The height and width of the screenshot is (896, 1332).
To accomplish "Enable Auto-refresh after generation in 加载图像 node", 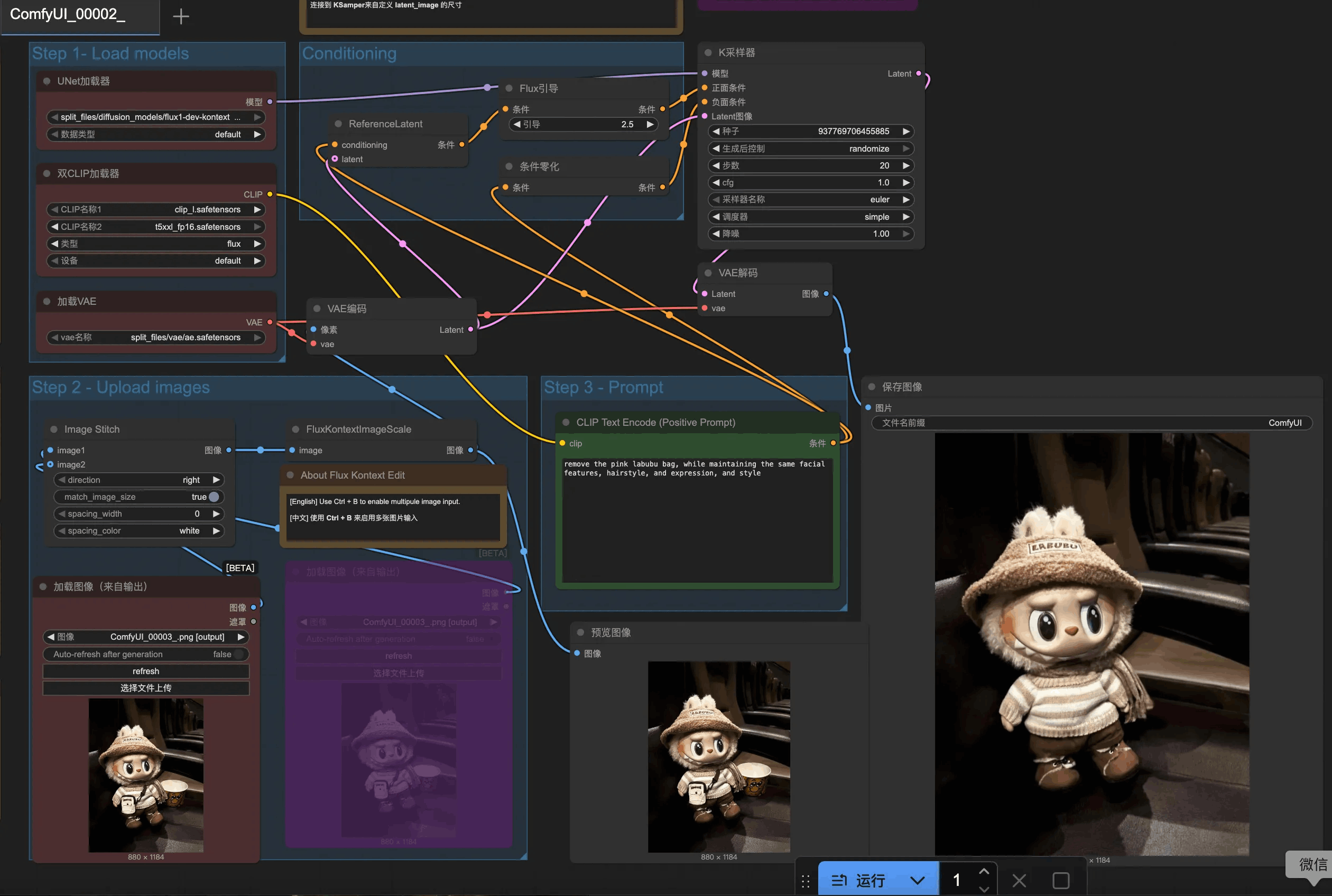I will 240,654.
